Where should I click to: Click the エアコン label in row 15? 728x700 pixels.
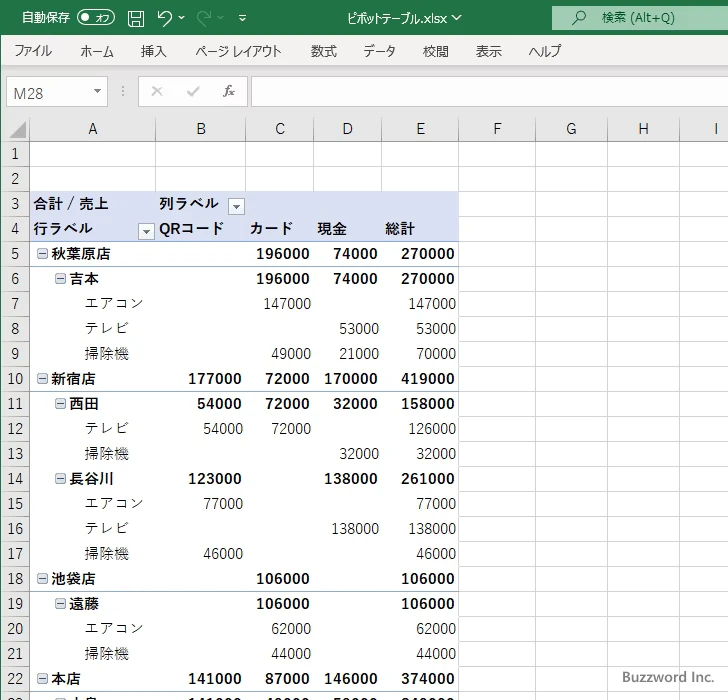pyautogui.click(x=114, y=503)
